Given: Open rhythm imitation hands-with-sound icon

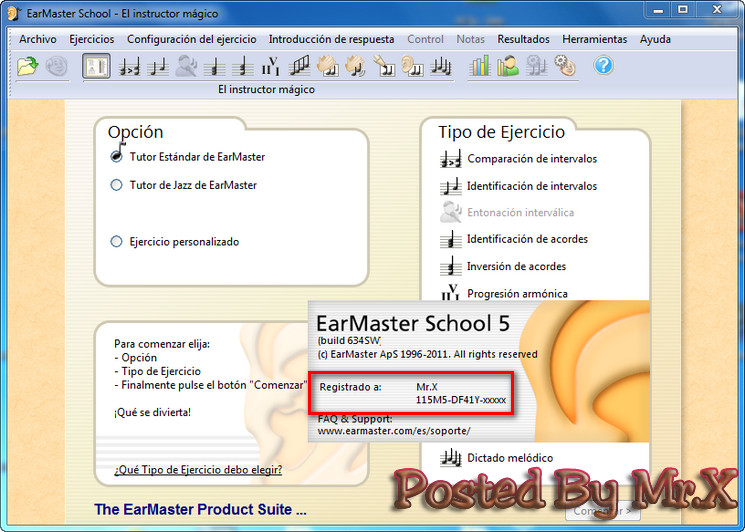Looking at the screenshot, I should pos(356,66).
